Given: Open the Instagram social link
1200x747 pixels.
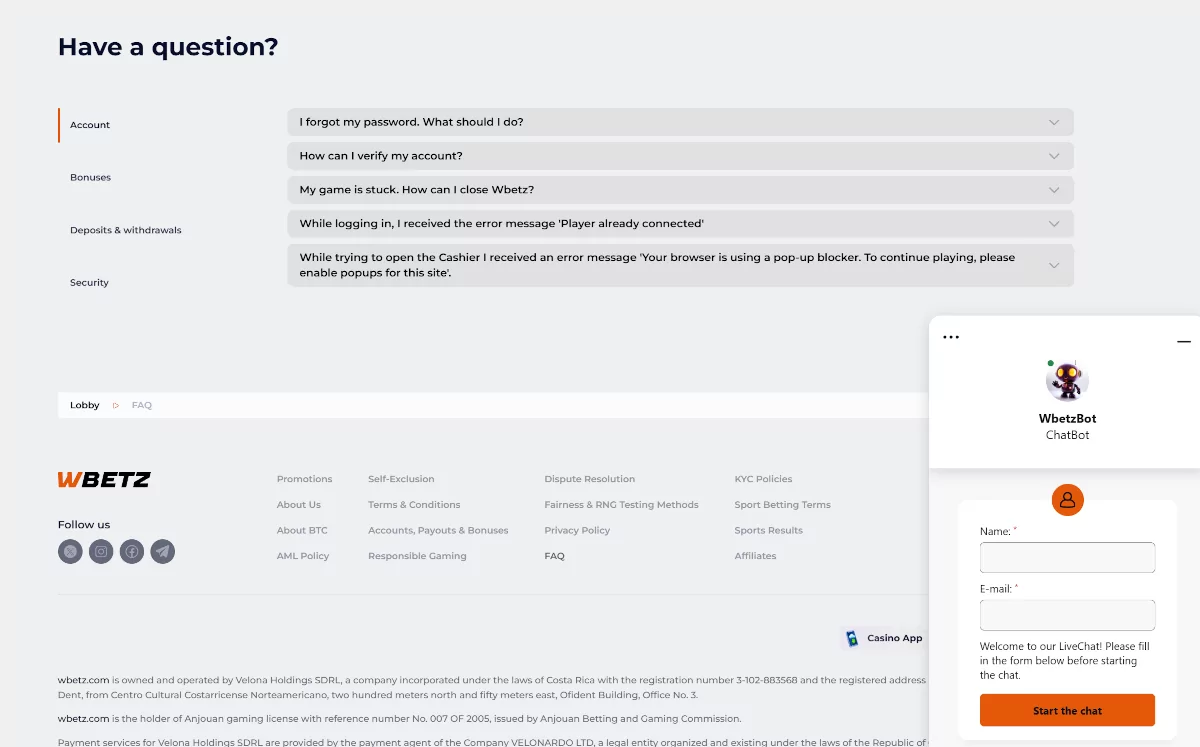Looking at the screenshot, I should [x=101, y=551].
